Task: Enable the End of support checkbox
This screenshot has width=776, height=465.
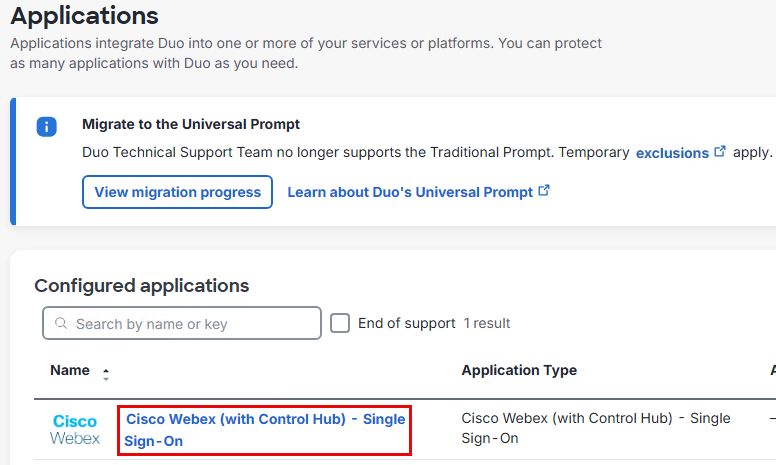Action: (340, 323)
